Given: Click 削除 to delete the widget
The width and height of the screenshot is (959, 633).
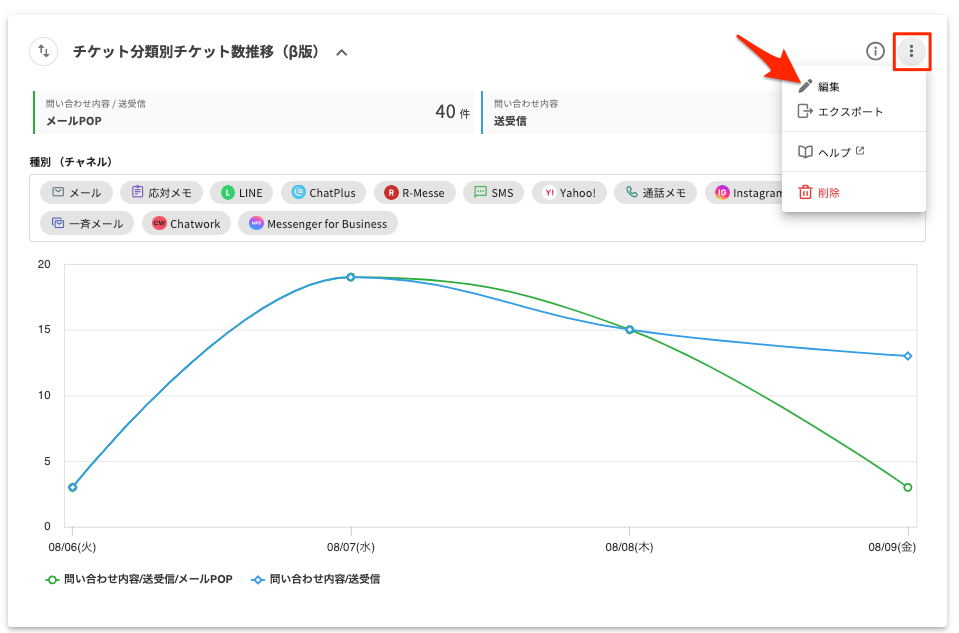Looking at the screenshot, I should (x=828, y=193).
